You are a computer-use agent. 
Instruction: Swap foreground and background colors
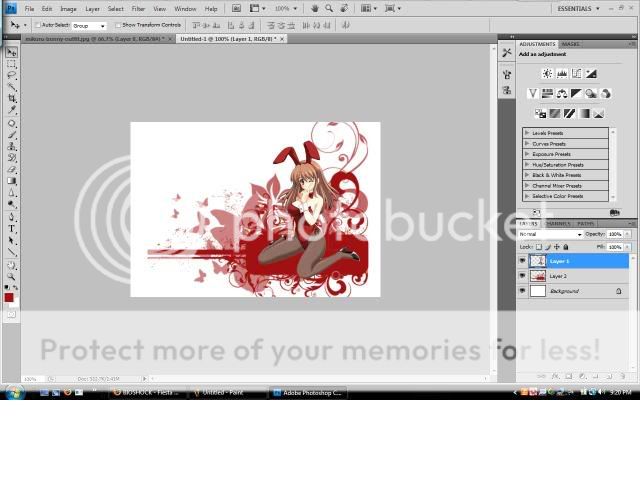click(x=15, y=287)
